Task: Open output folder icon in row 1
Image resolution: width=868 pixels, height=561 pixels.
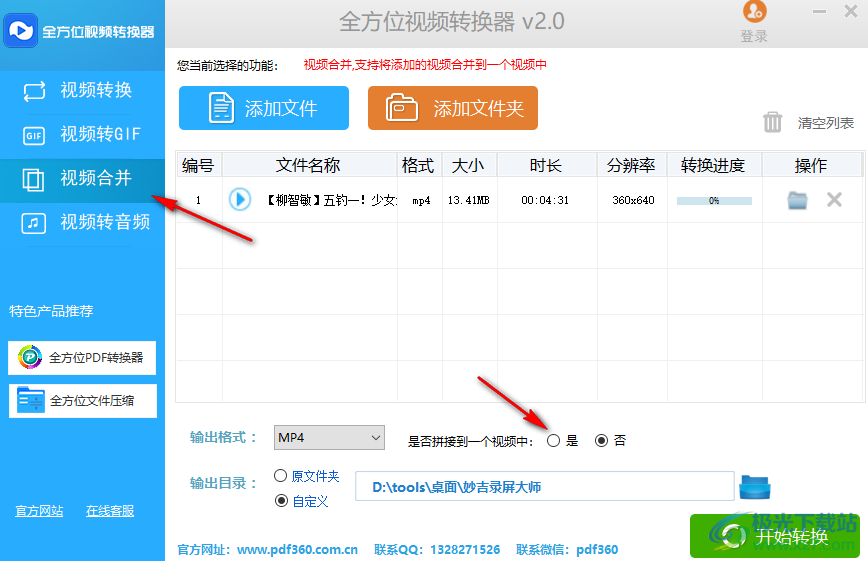Action: (797, 200)
